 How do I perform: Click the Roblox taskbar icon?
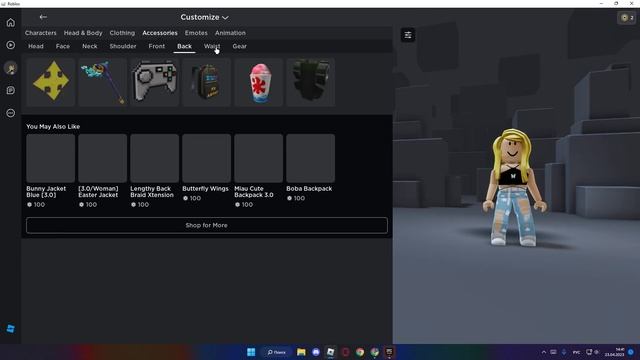(x=331, y=352)
